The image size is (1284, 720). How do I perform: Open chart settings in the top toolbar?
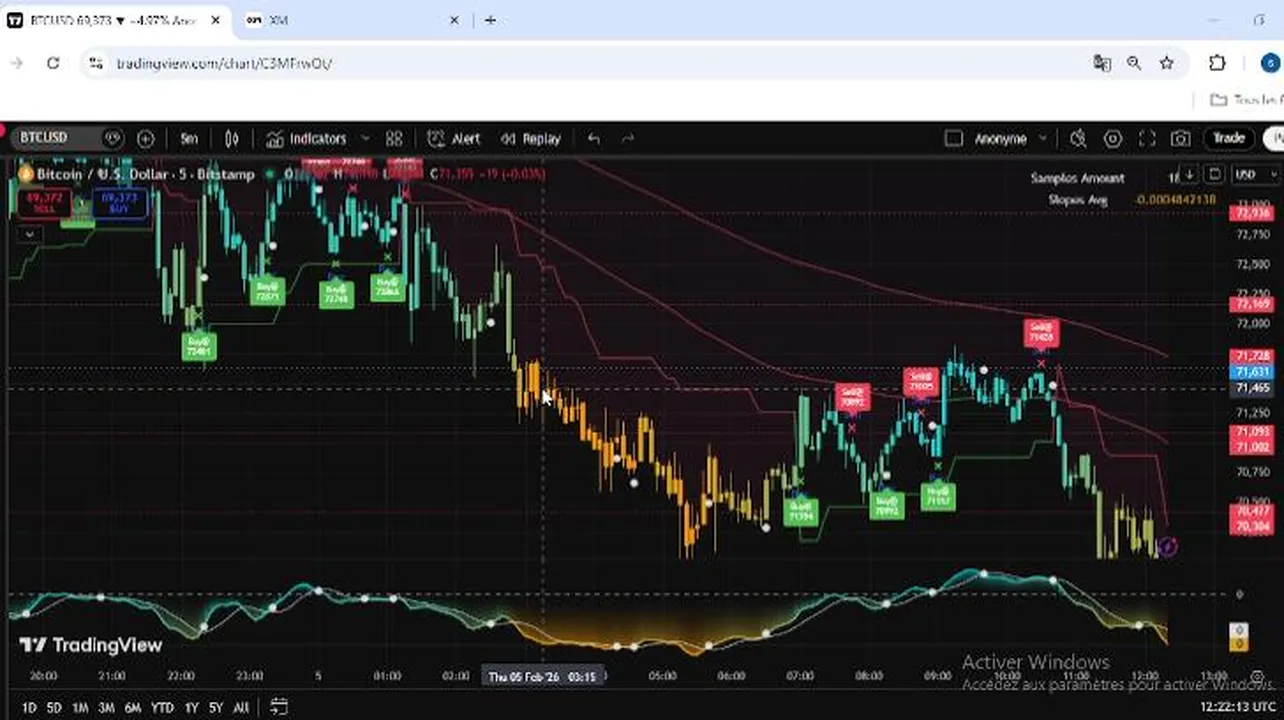pyautogui.click(x=1112, y=138)
